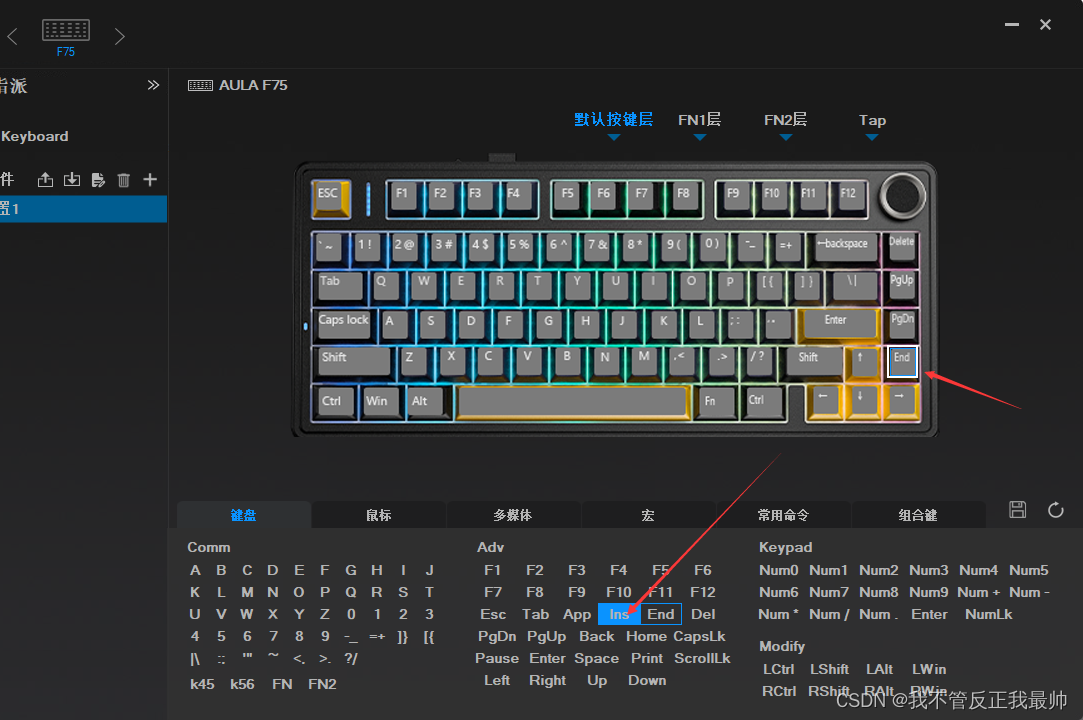1083x720 pixels.
Task: Choose Space in Adv list
Action: coord(597,659)
